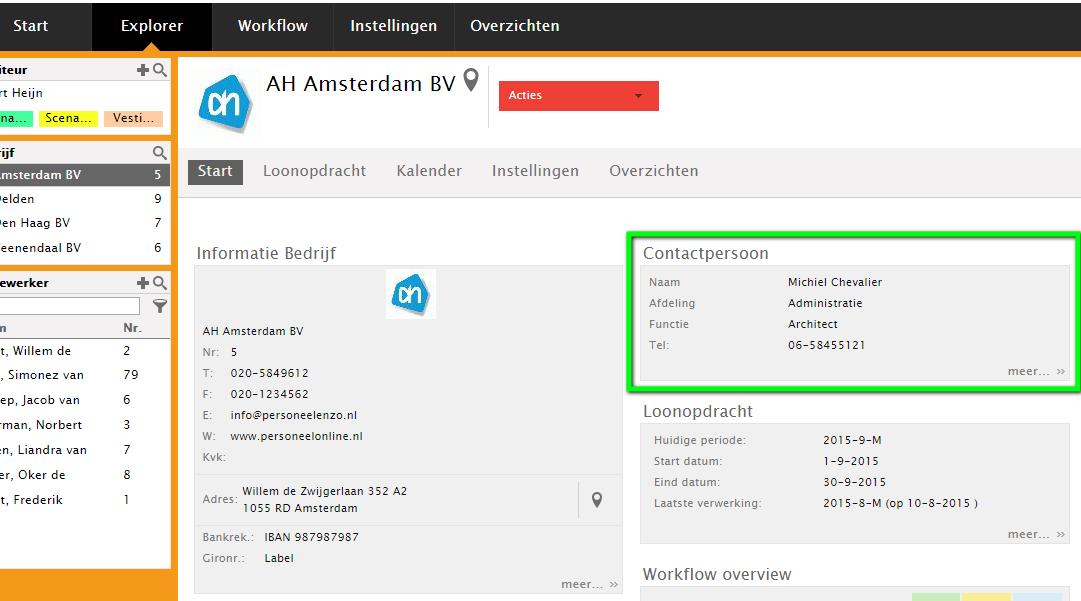Select employee Liandra van, number 7

(x=85, y=450)
